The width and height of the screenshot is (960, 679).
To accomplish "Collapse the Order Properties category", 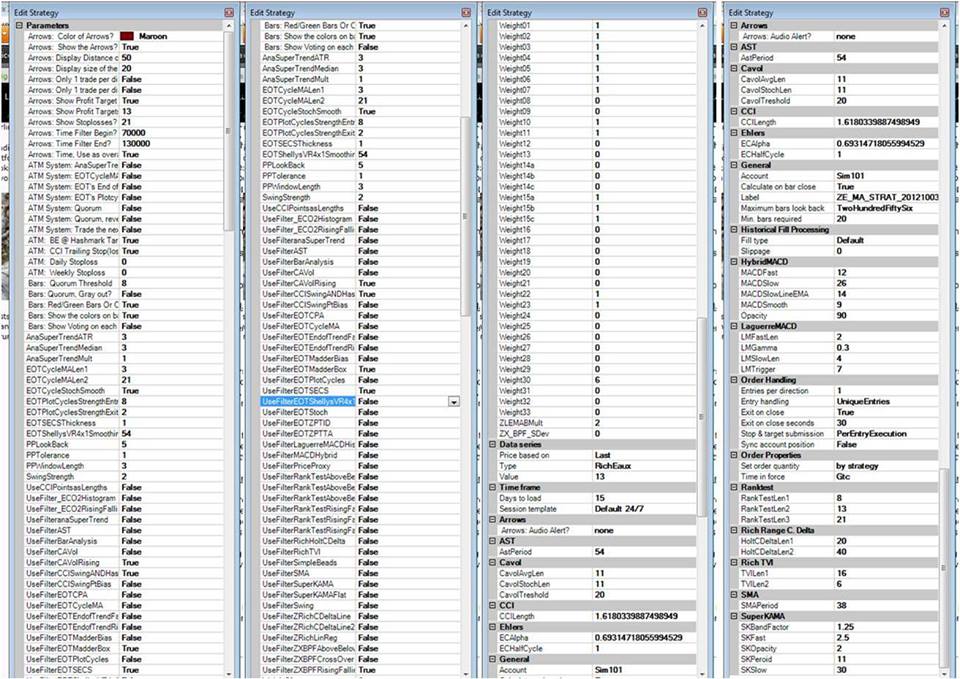I will click(734, 456).
